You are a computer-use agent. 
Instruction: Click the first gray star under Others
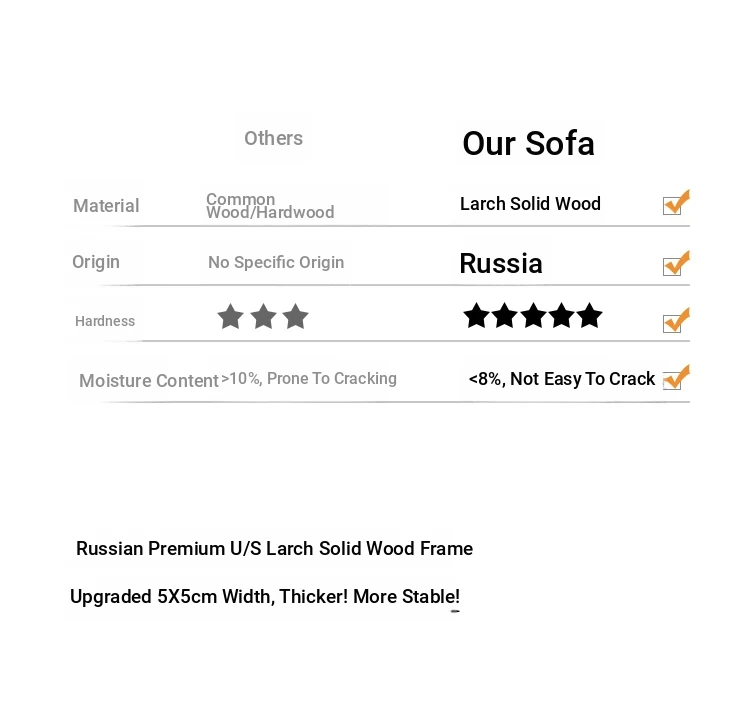(231, 317)
